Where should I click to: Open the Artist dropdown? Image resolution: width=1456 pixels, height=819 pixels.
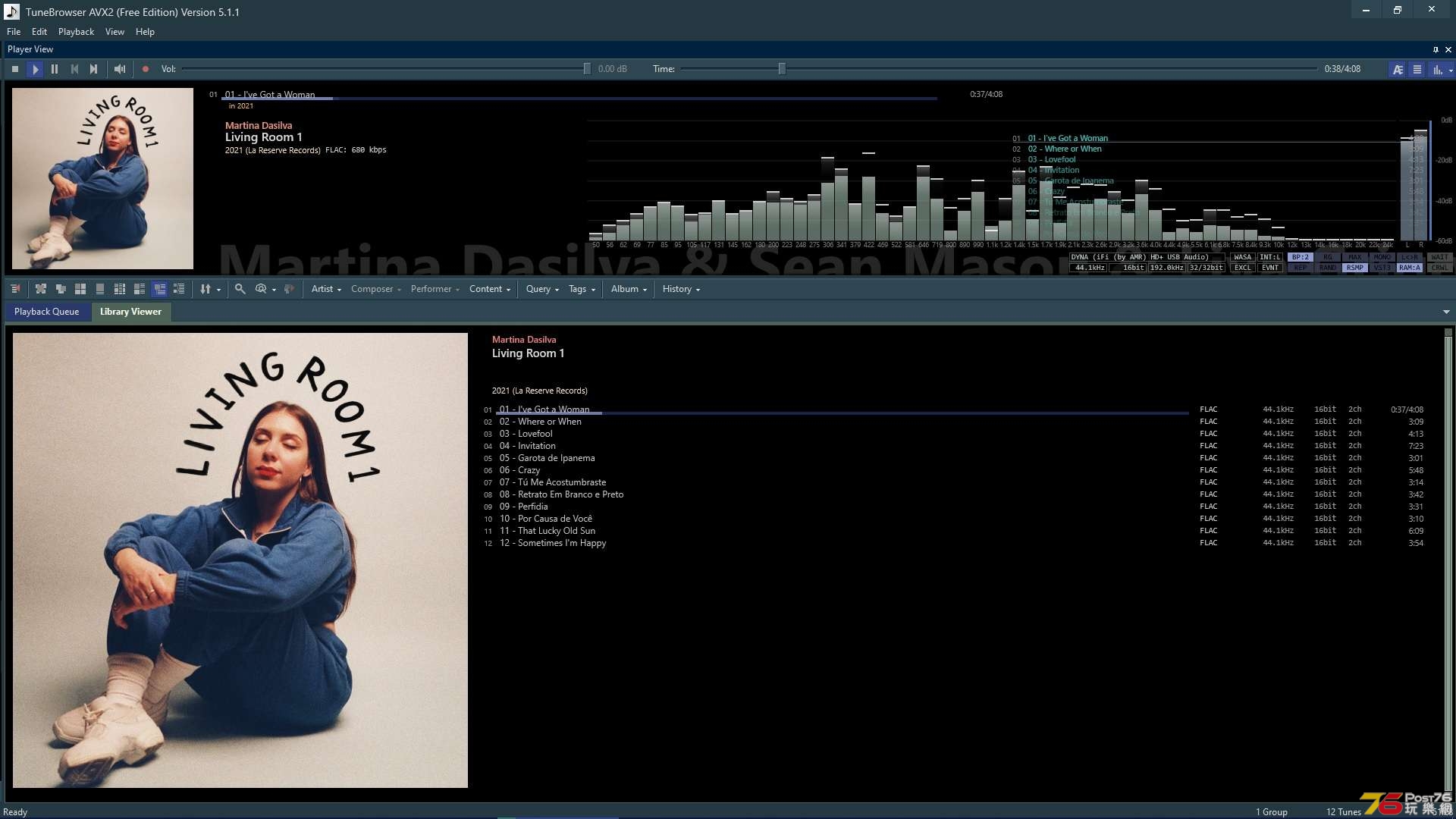[326, 289]
